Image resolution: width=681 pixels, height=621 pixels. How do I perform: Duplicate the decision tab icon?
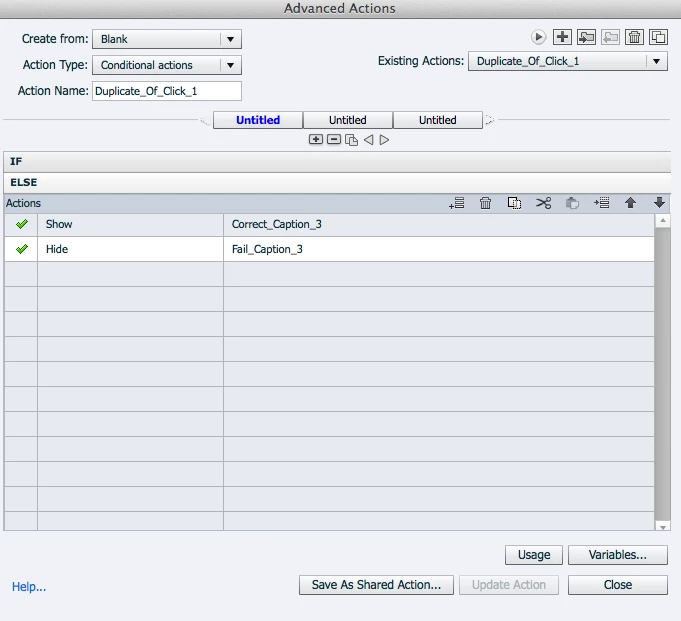pos(351,140)
